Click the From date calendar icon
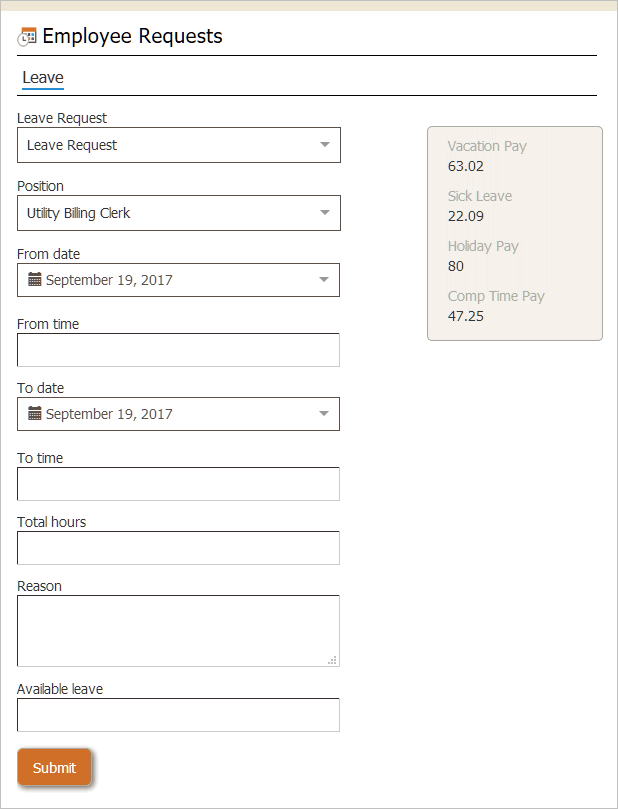The image size is (618, 809). click(x=35, y=280)
